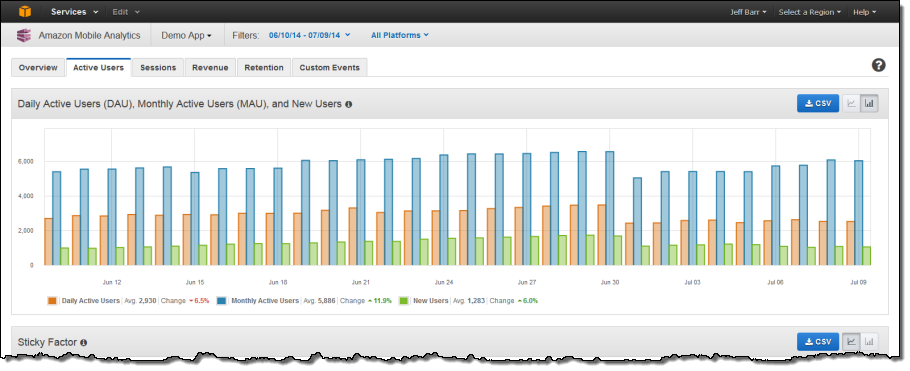
Task: Download Sticky Factor CSV
Action: tap(818, 342)
